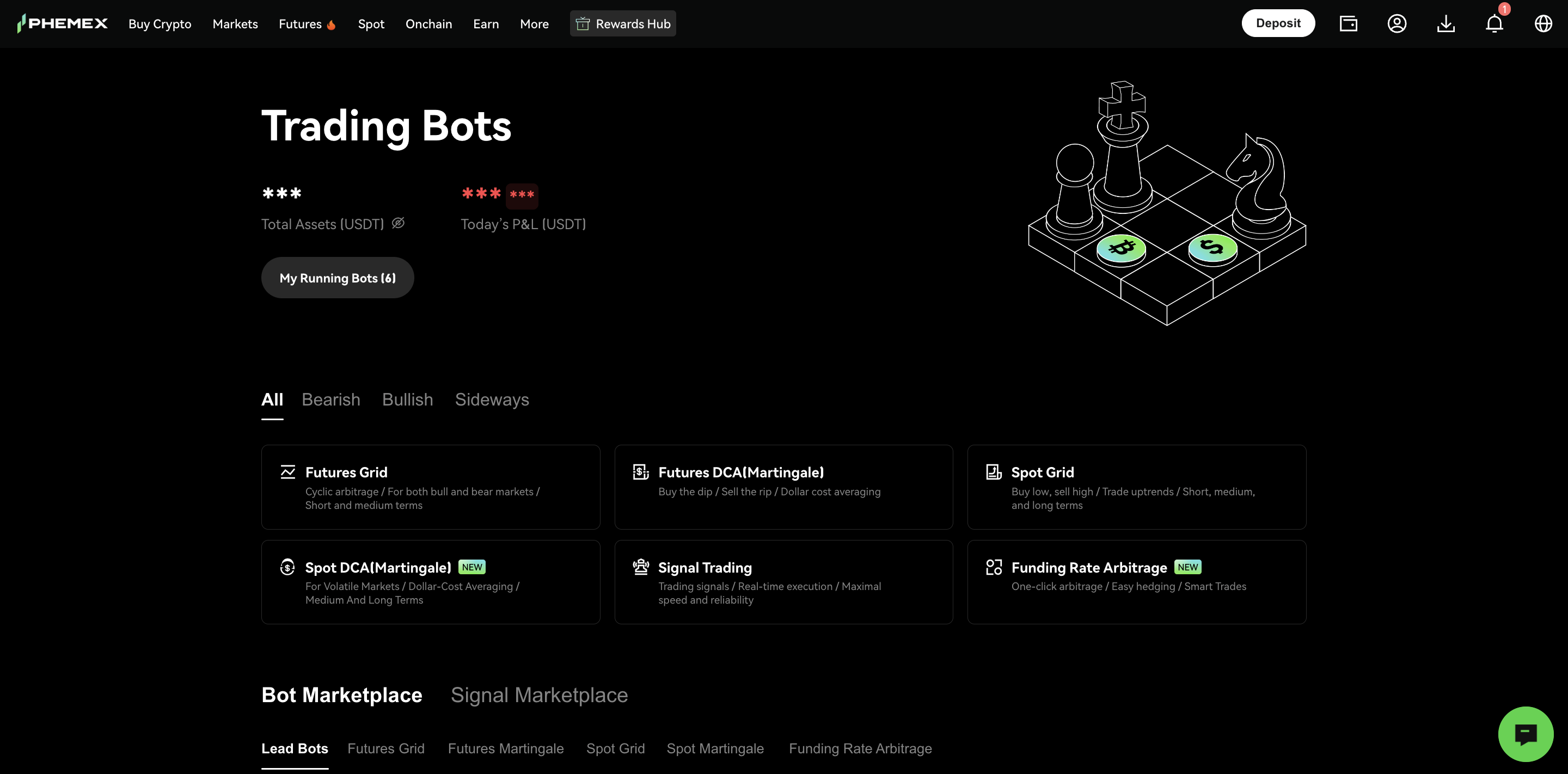Image resolution: width=1568 pixels, height=774 pixels.
Task: Hide Total Assets using the eye toggle
Action: [399, 223]
